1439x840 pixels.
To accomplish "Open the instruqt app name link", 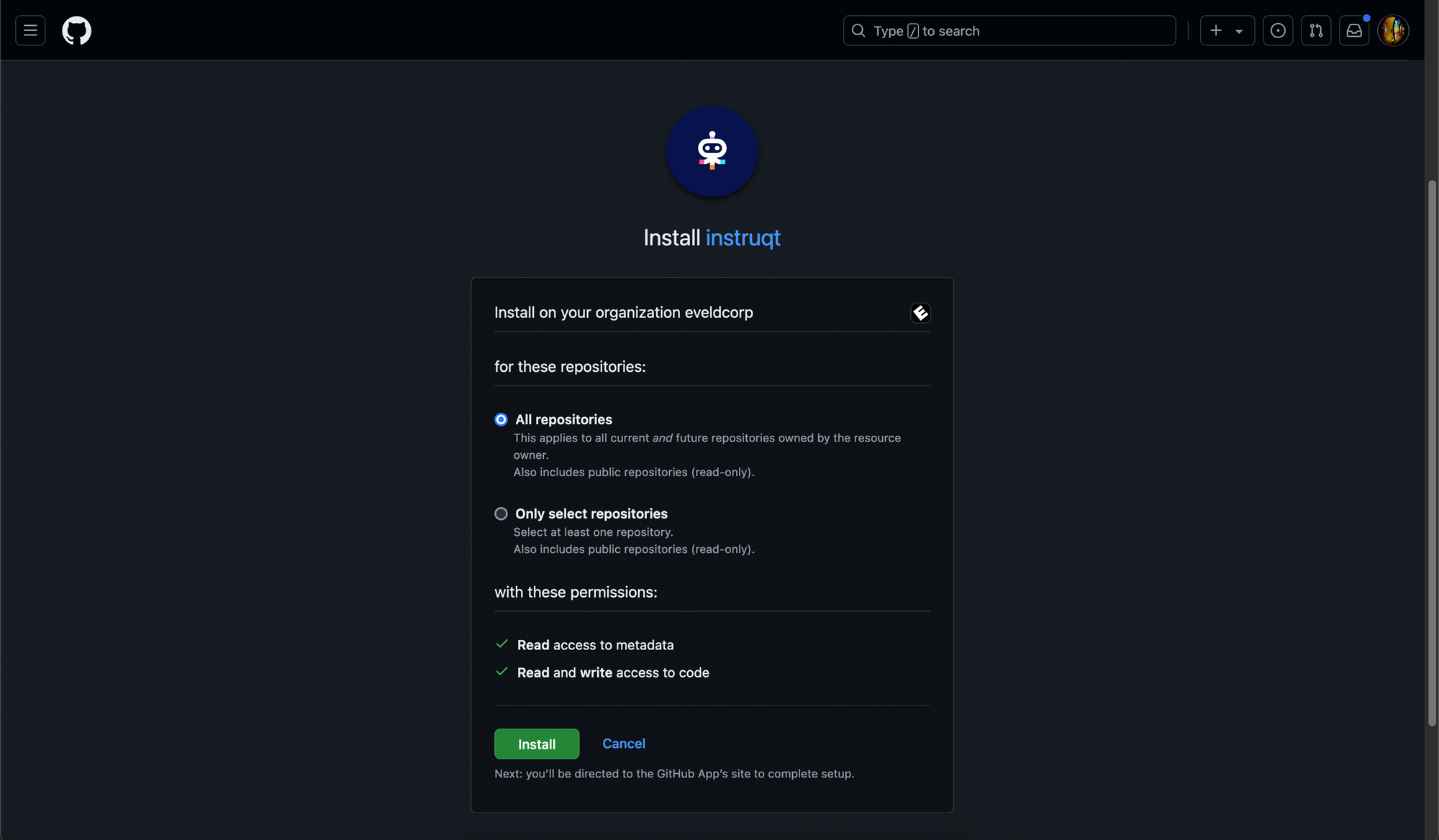I will pyautogui.click(x=743, y=238).
